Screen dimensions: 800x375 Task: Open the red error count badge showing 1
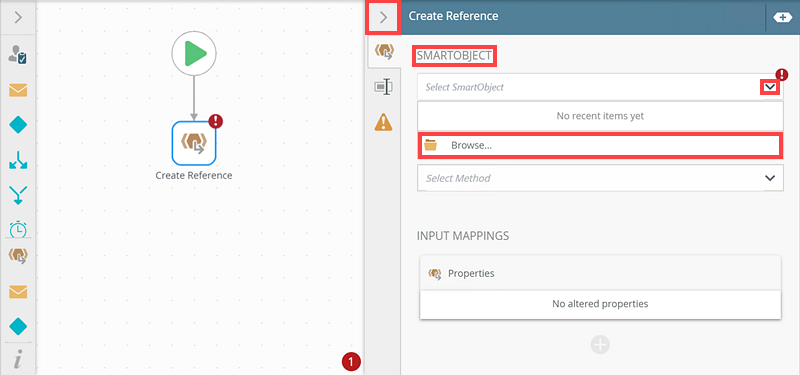pos(351,362)
